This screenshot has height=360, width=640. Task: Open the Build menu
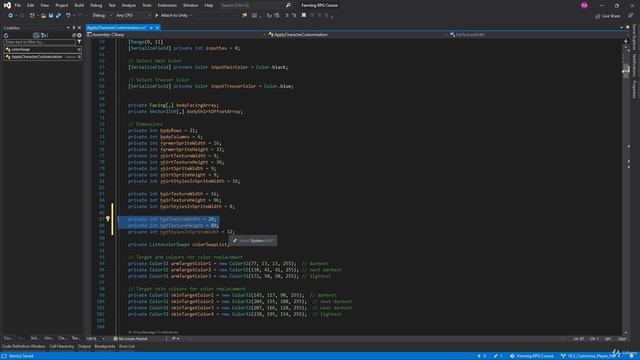pos(79,5)
